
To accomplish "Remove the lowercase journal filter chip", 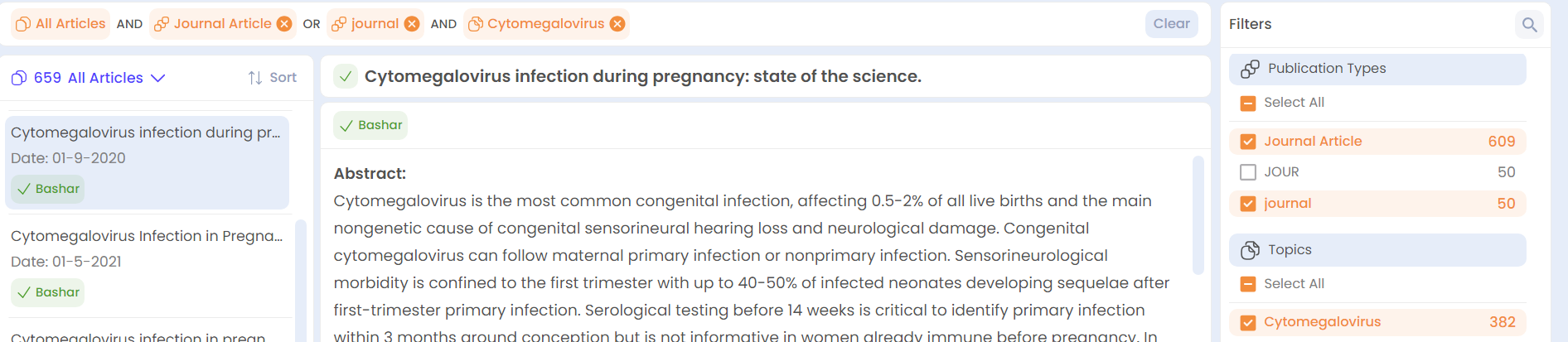I will pos(412,24).
